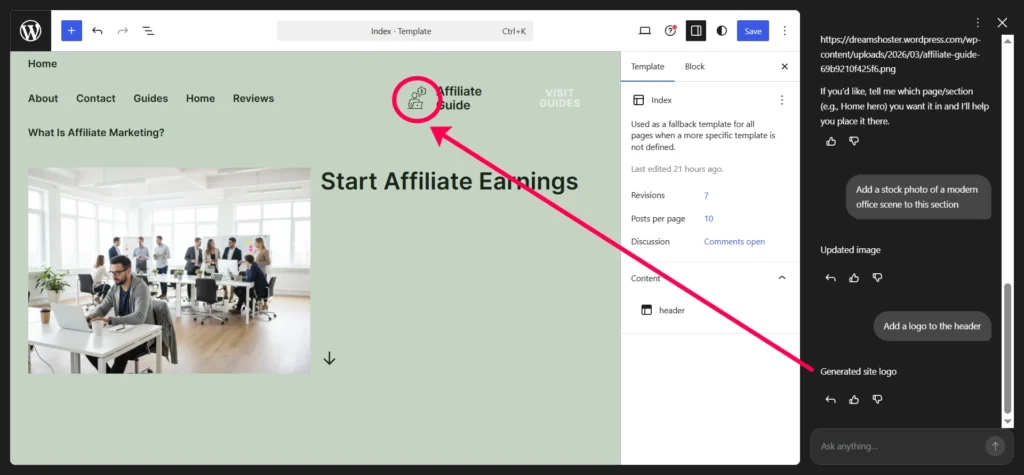Switch to the Block tab
1024x475 pixels.
point(694,66)
